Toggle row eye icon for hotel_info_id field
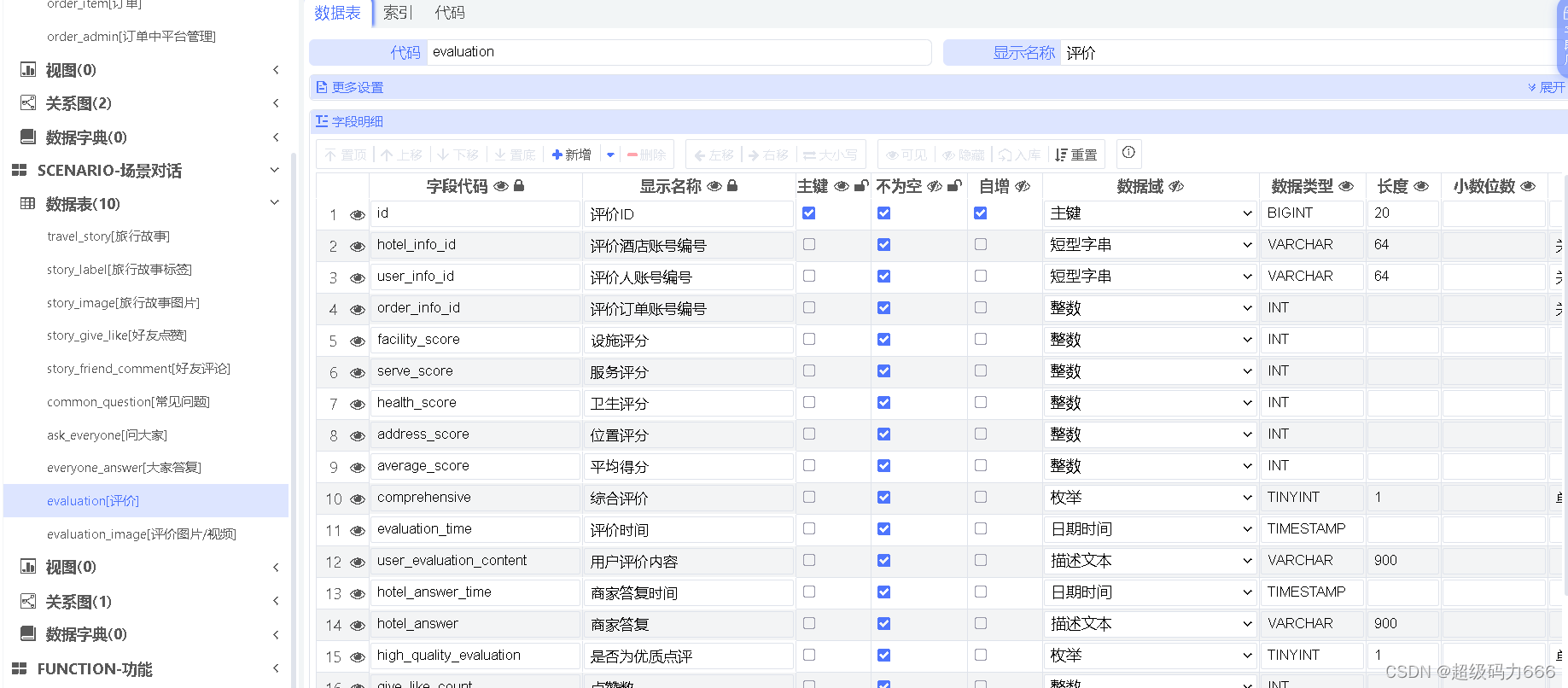Viewport: 1568px width, 688px height. pos(358,247)
